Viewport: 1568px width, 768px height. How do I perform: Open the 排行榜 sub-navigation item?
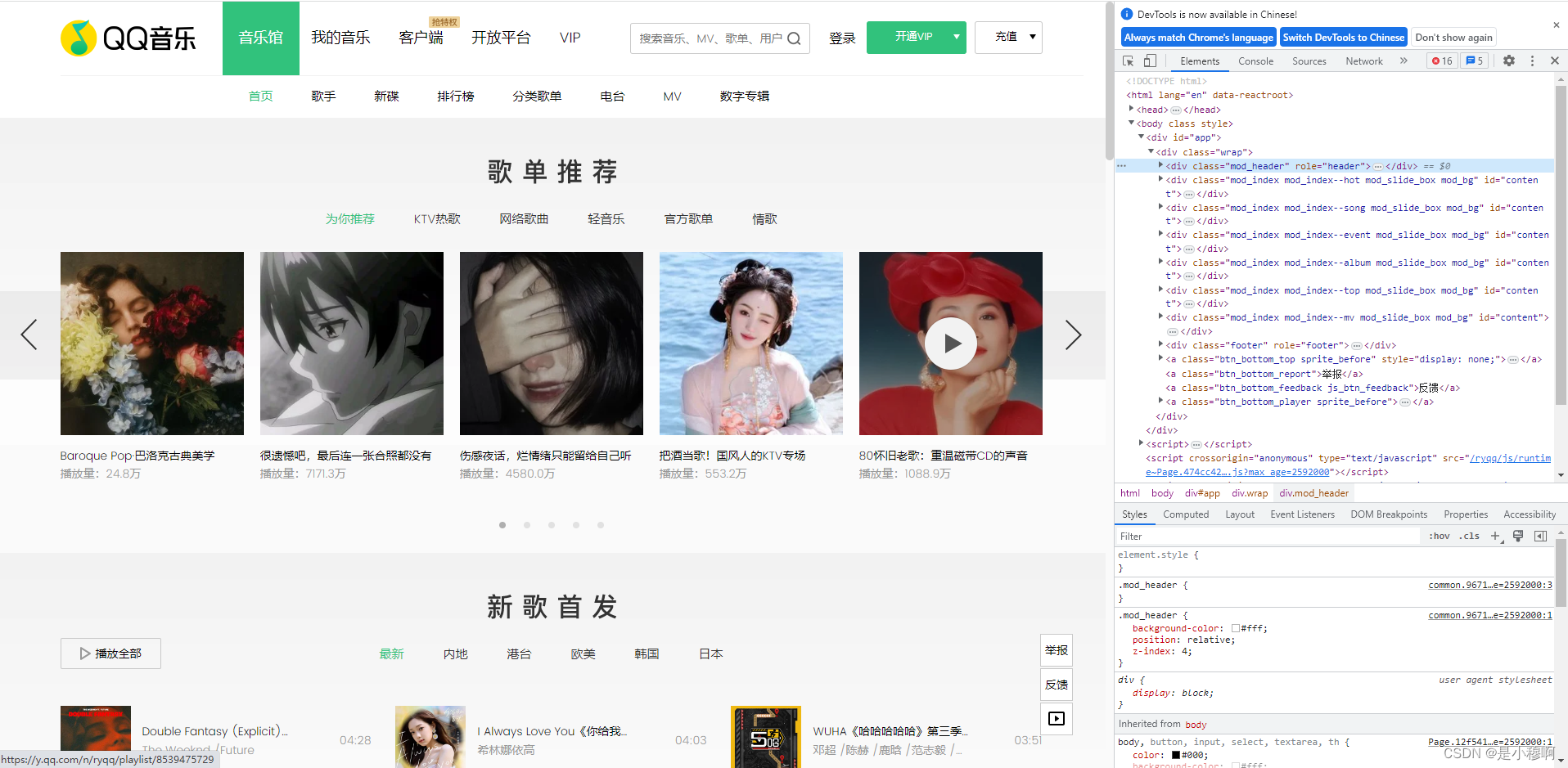[455, 96]
